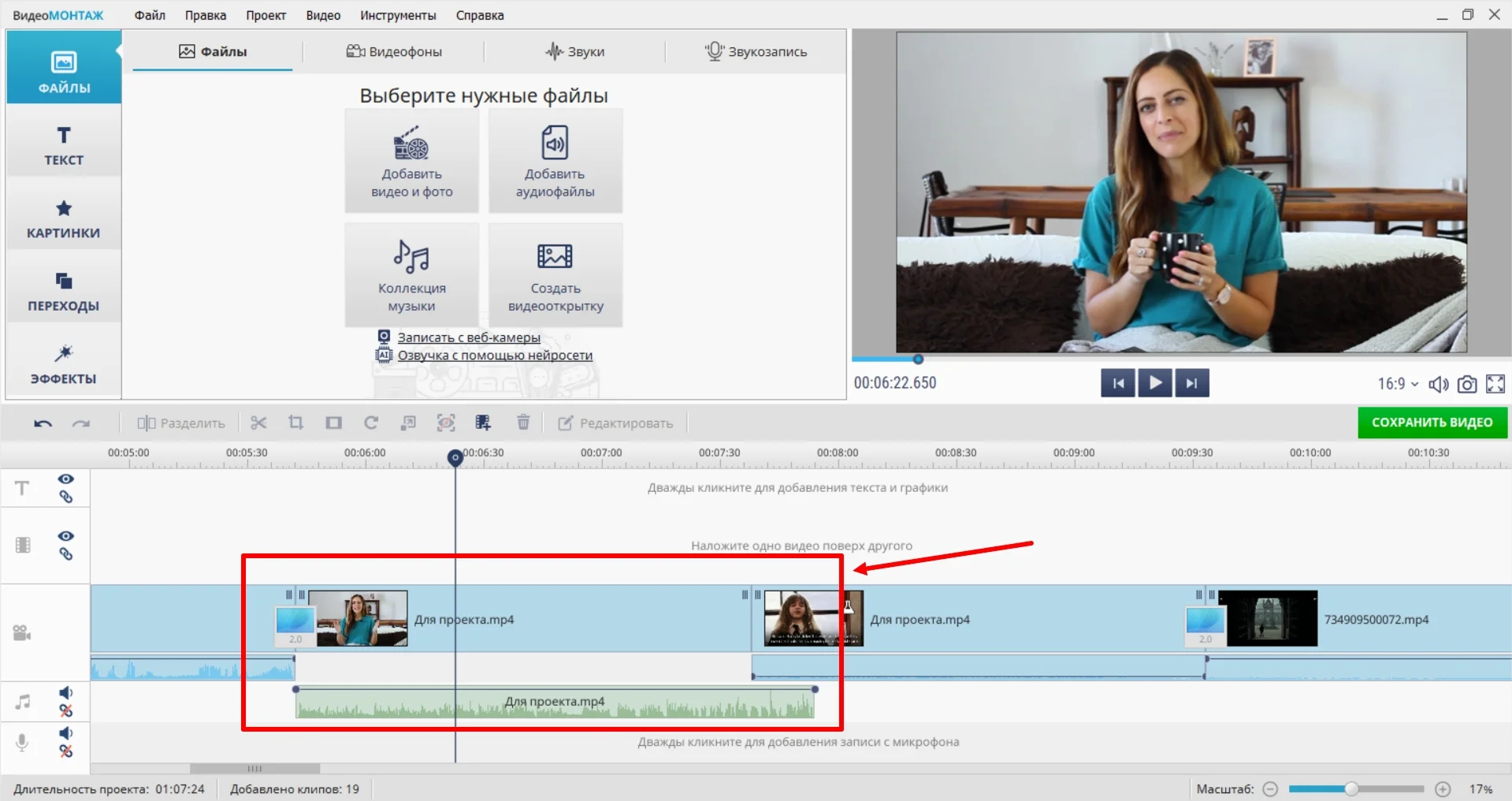
Task: Select the crop tool icon
Action: pyautogui.click(x=295, y=423)
